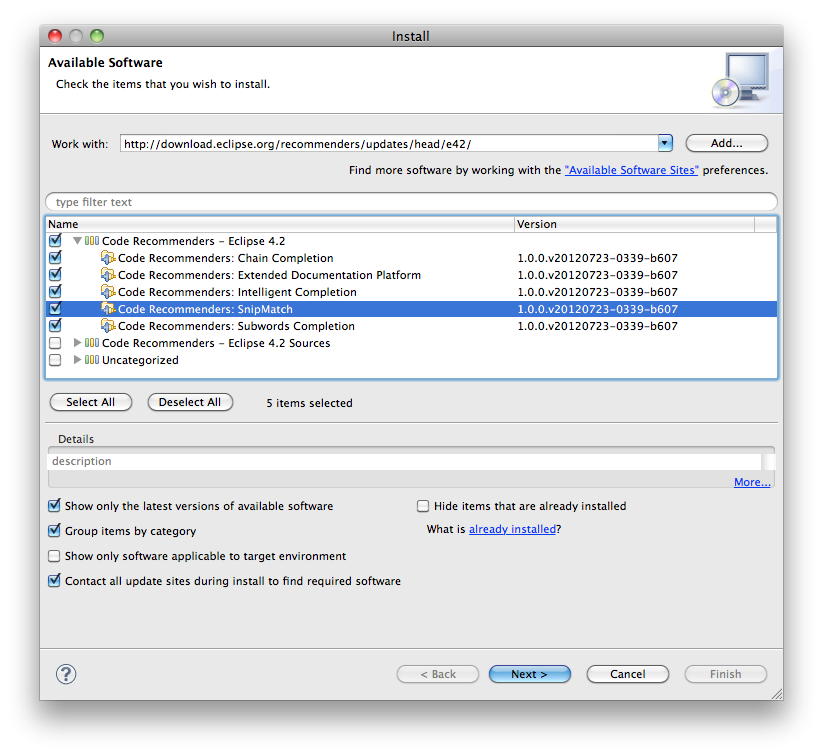
Task: Click the Intelligent Completion feature icon
Action: [108, 292]
